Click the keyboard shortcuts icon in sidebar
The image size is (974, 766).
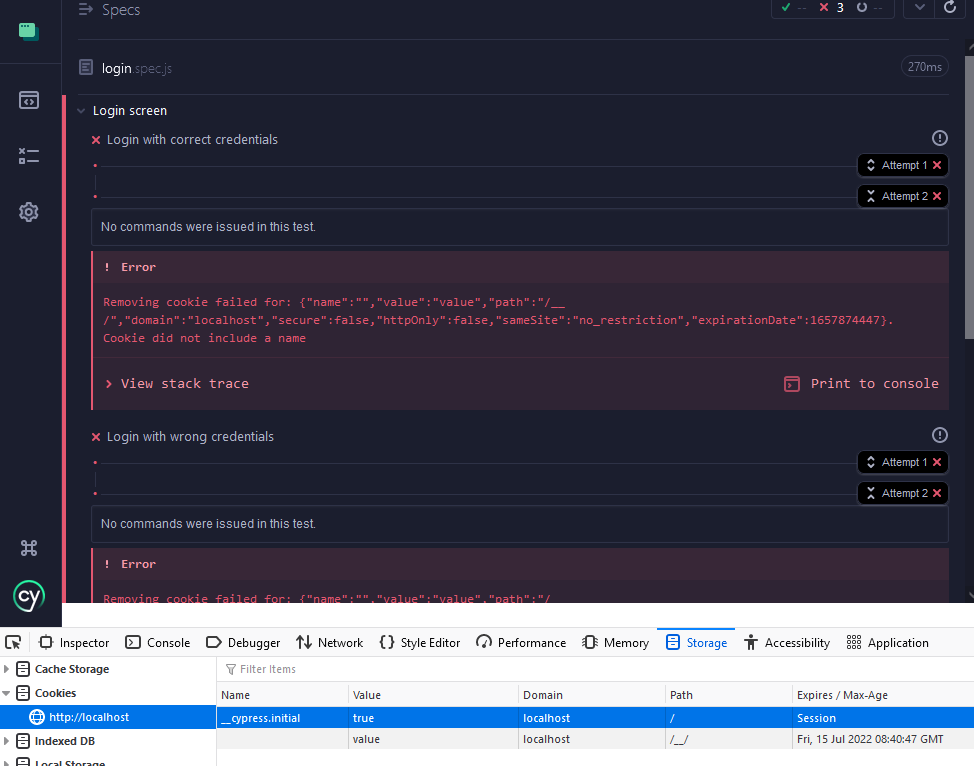(x=30, y=548)
